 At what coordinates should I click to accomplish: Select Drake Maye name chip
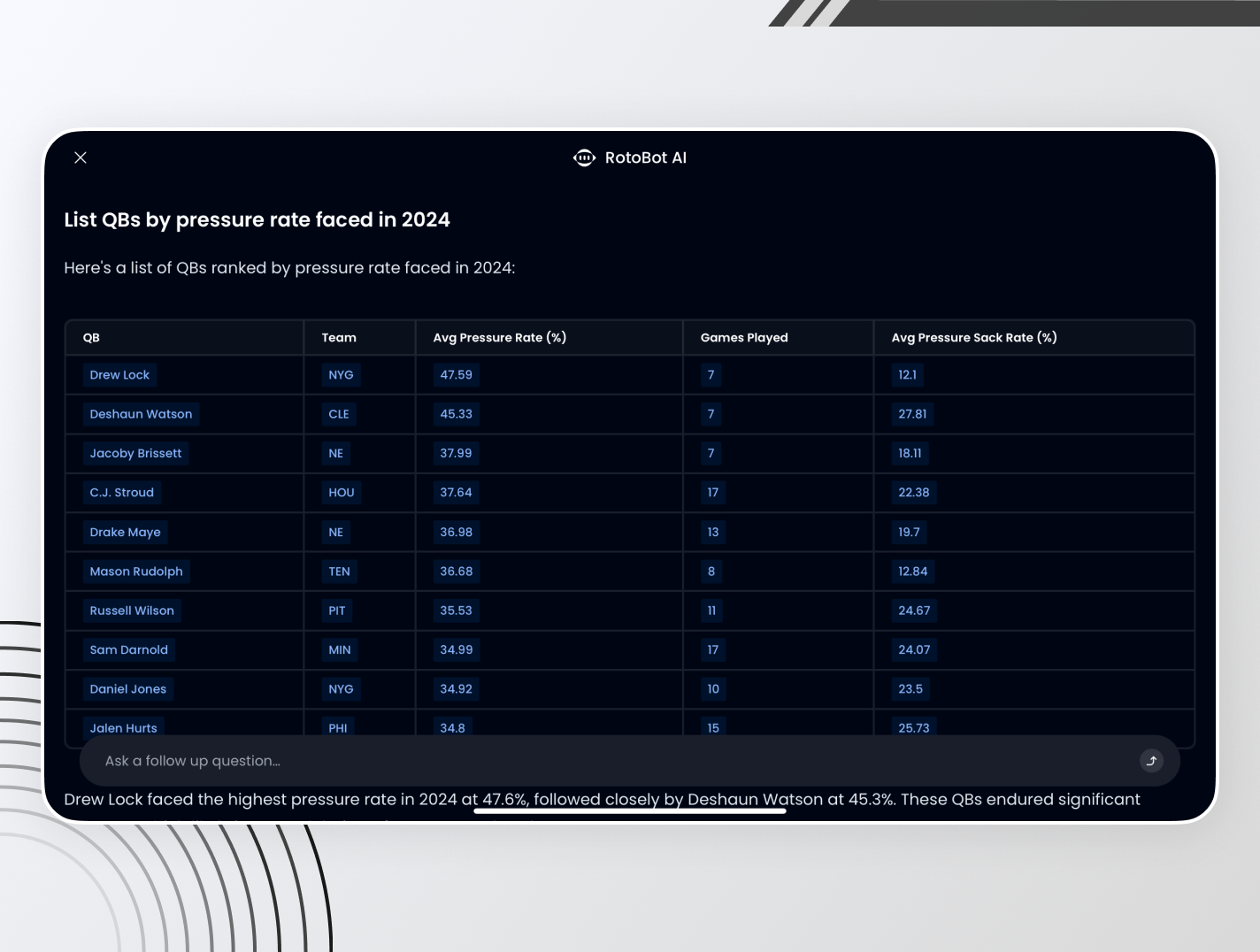pyautogui.click(x=125, y=532)
